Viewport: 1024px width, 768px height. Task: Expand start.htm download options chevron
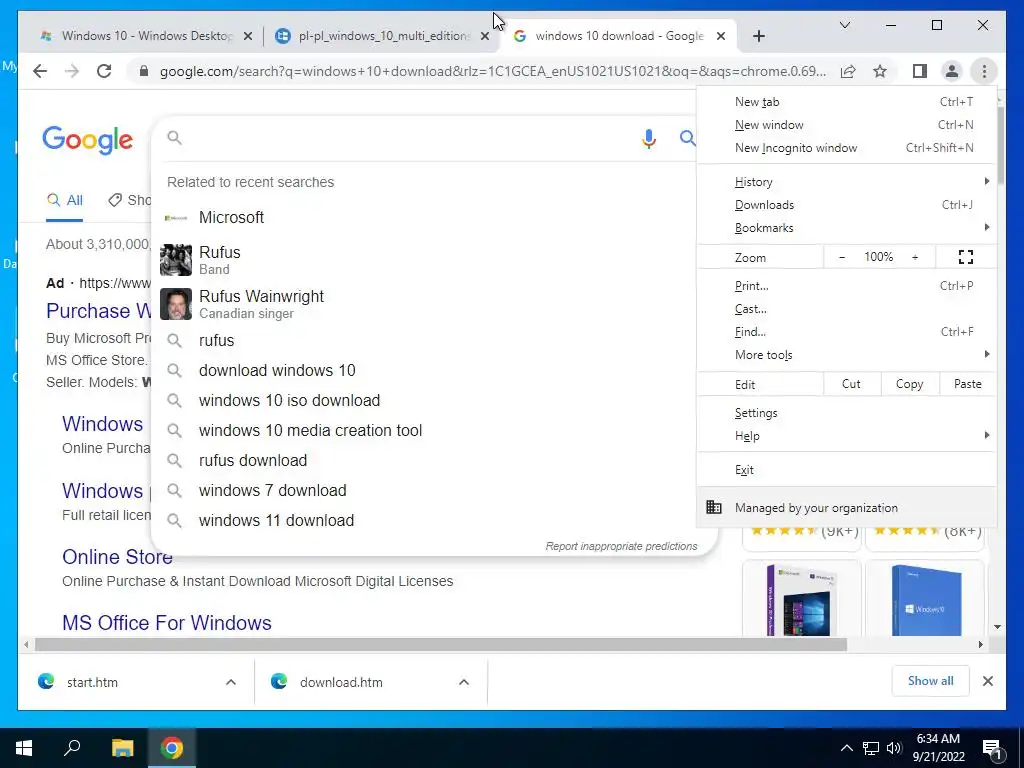[x=231, y=682]
